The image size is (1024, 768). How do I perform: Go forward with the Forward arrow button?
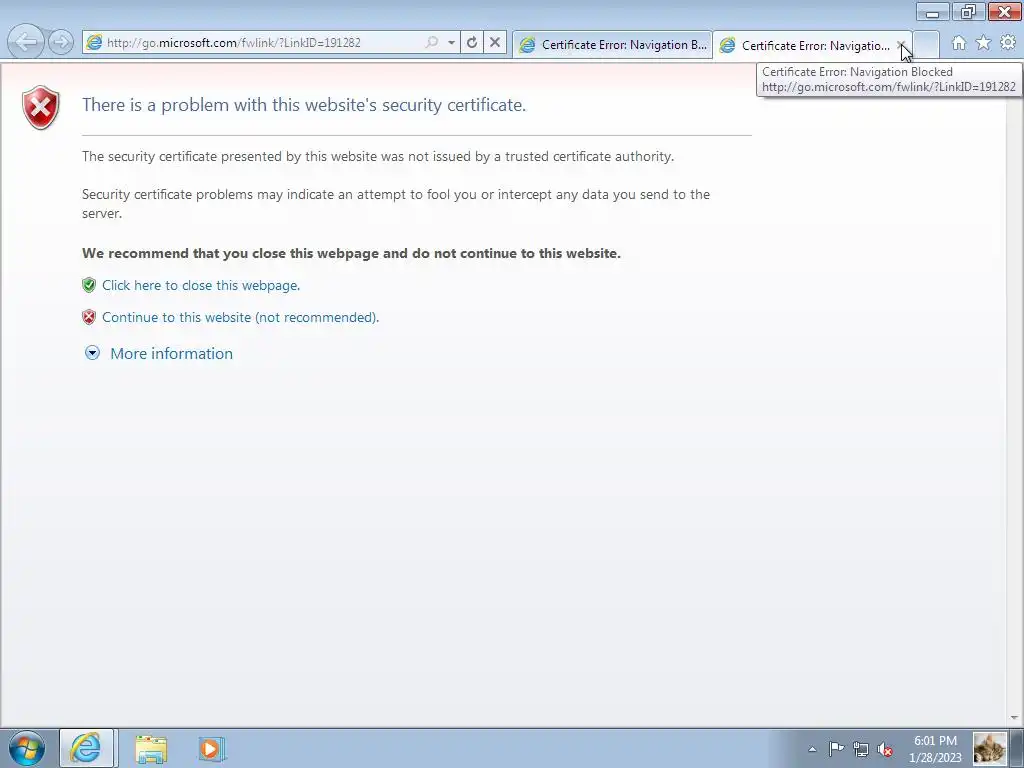61,42
